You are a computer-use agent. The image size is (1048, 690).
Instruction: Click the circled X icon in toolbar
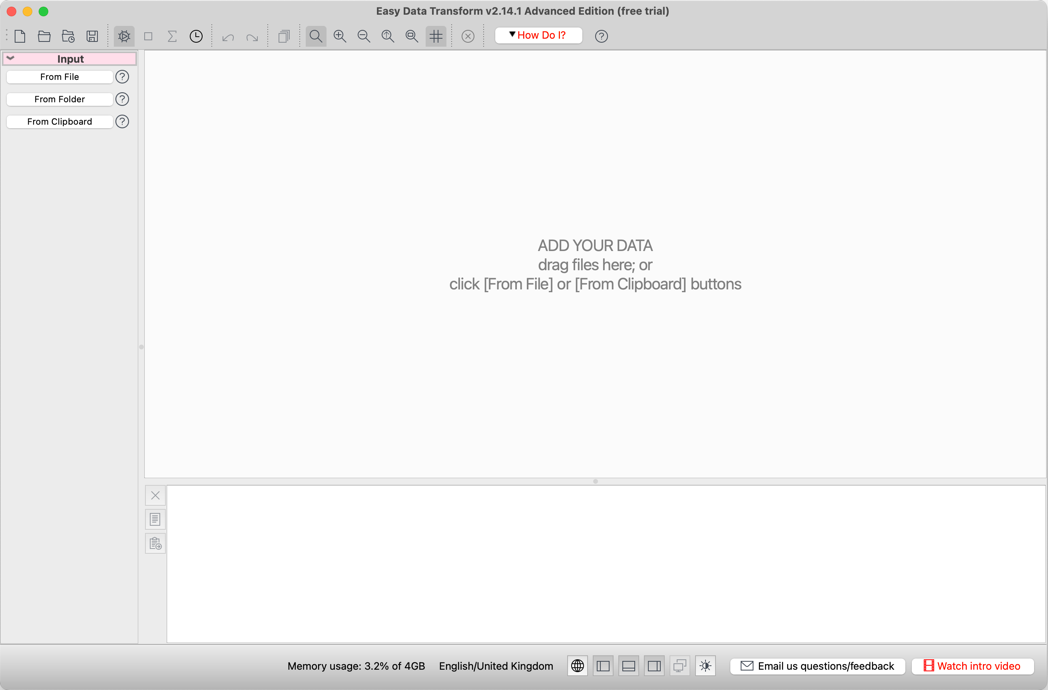(x=468, y=36)
